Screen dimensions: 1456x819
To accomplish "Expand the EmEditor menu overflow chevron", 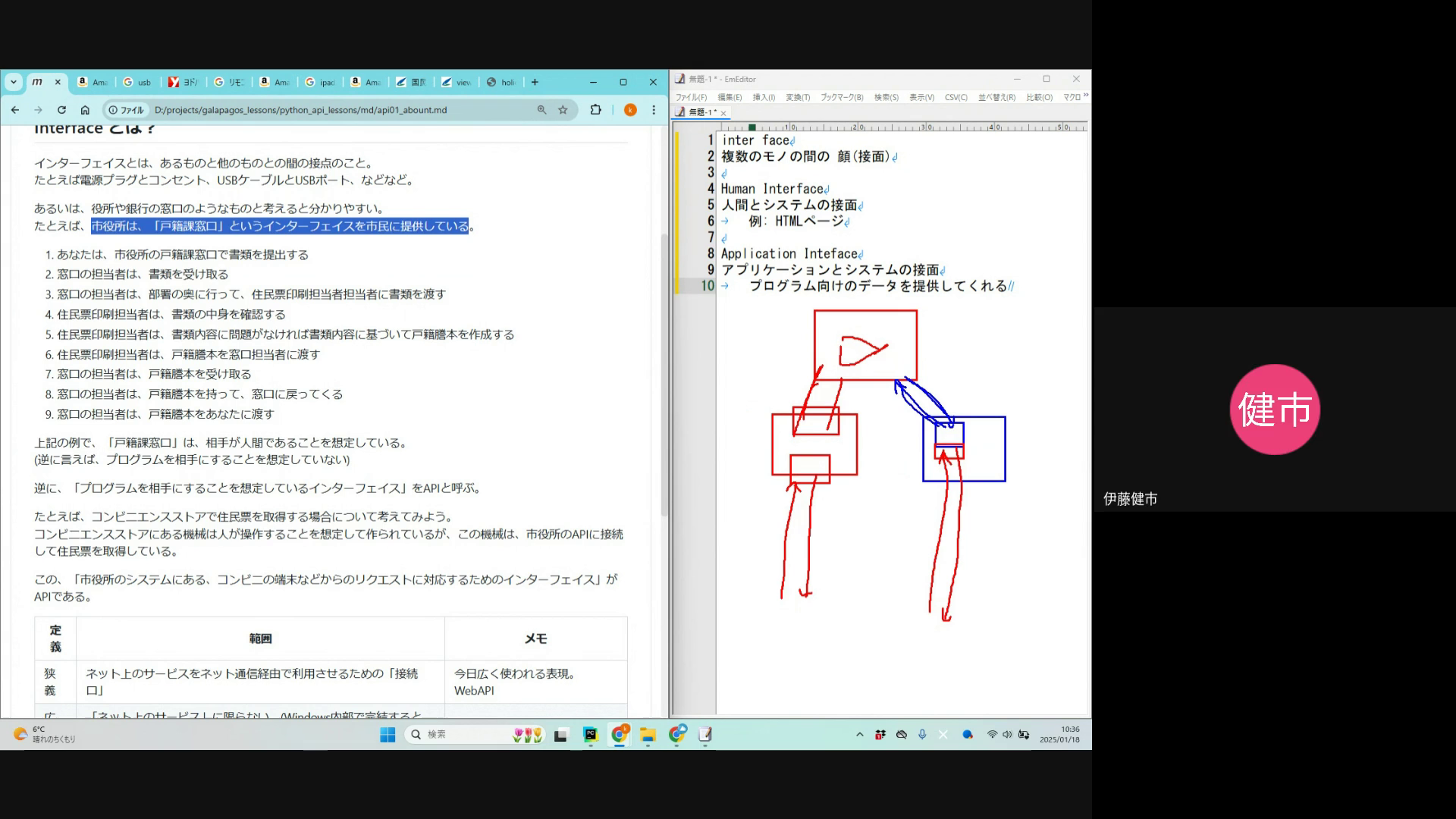I will click(1086, 96).
